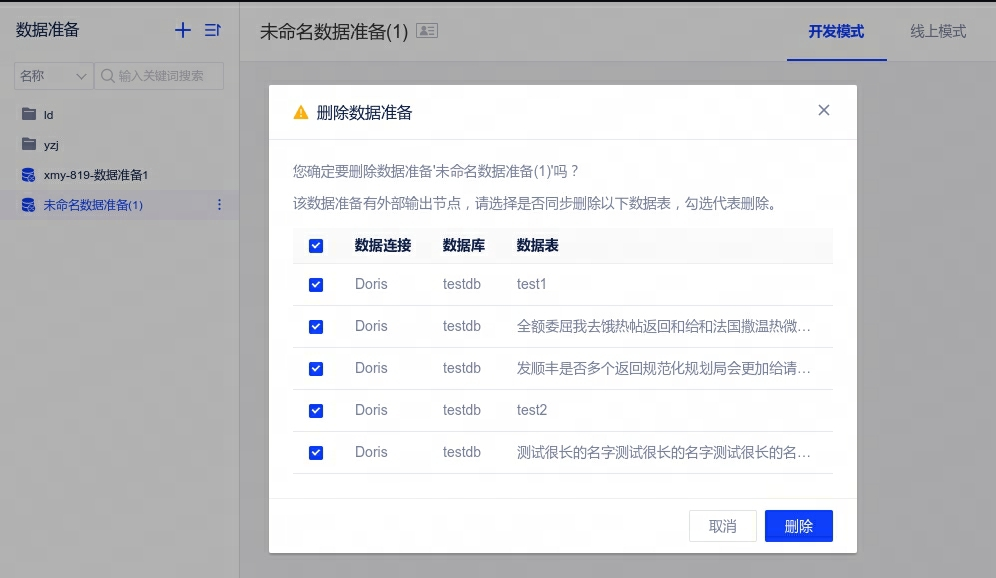Click the keyword search input field
This screenshot has width=996, height=578.
pos(167,76)
